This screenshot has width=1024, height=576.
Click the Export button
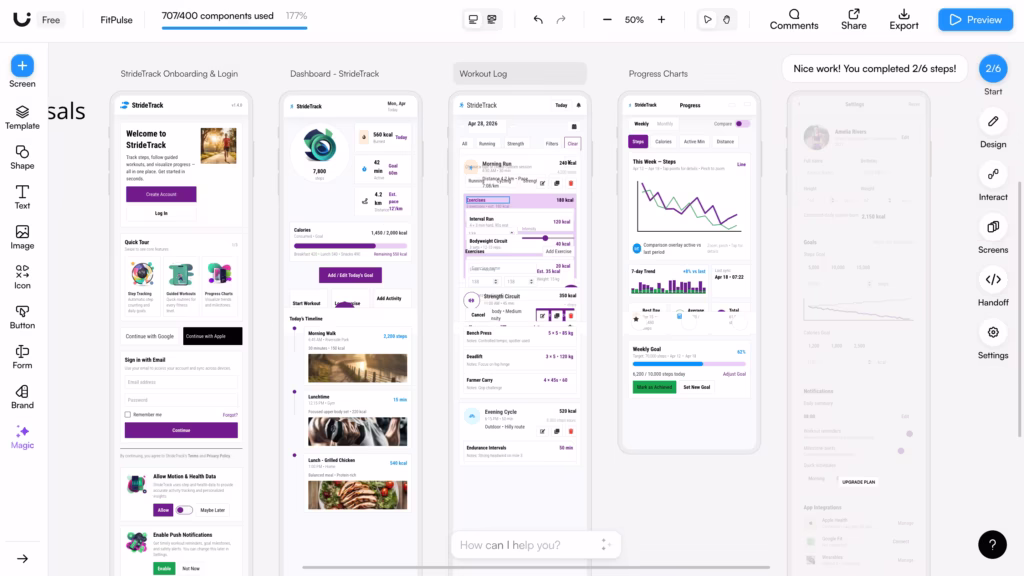[904, 20]
